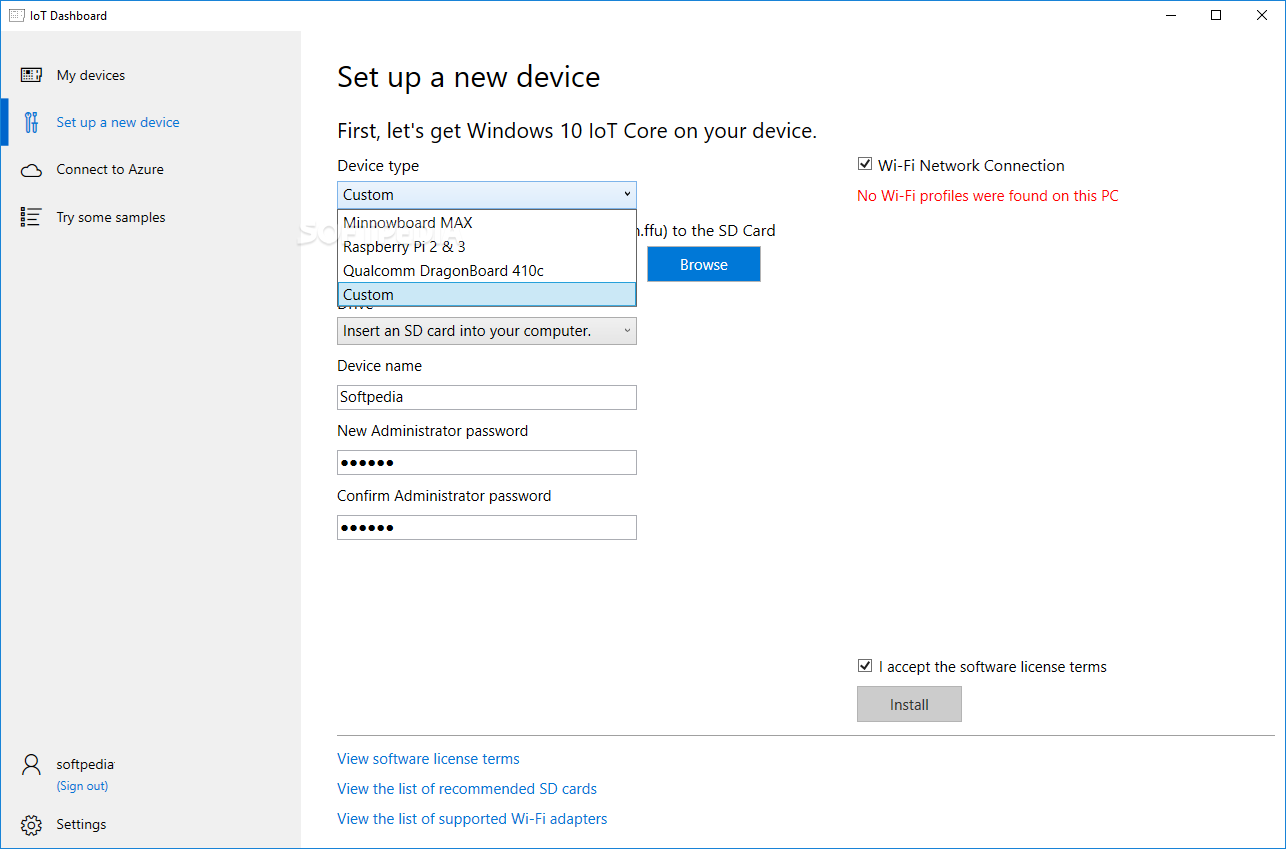This screenshot has width=1286, height=849.
Task: View the list of recommended SD cards
Action: [x=467, y=789]
